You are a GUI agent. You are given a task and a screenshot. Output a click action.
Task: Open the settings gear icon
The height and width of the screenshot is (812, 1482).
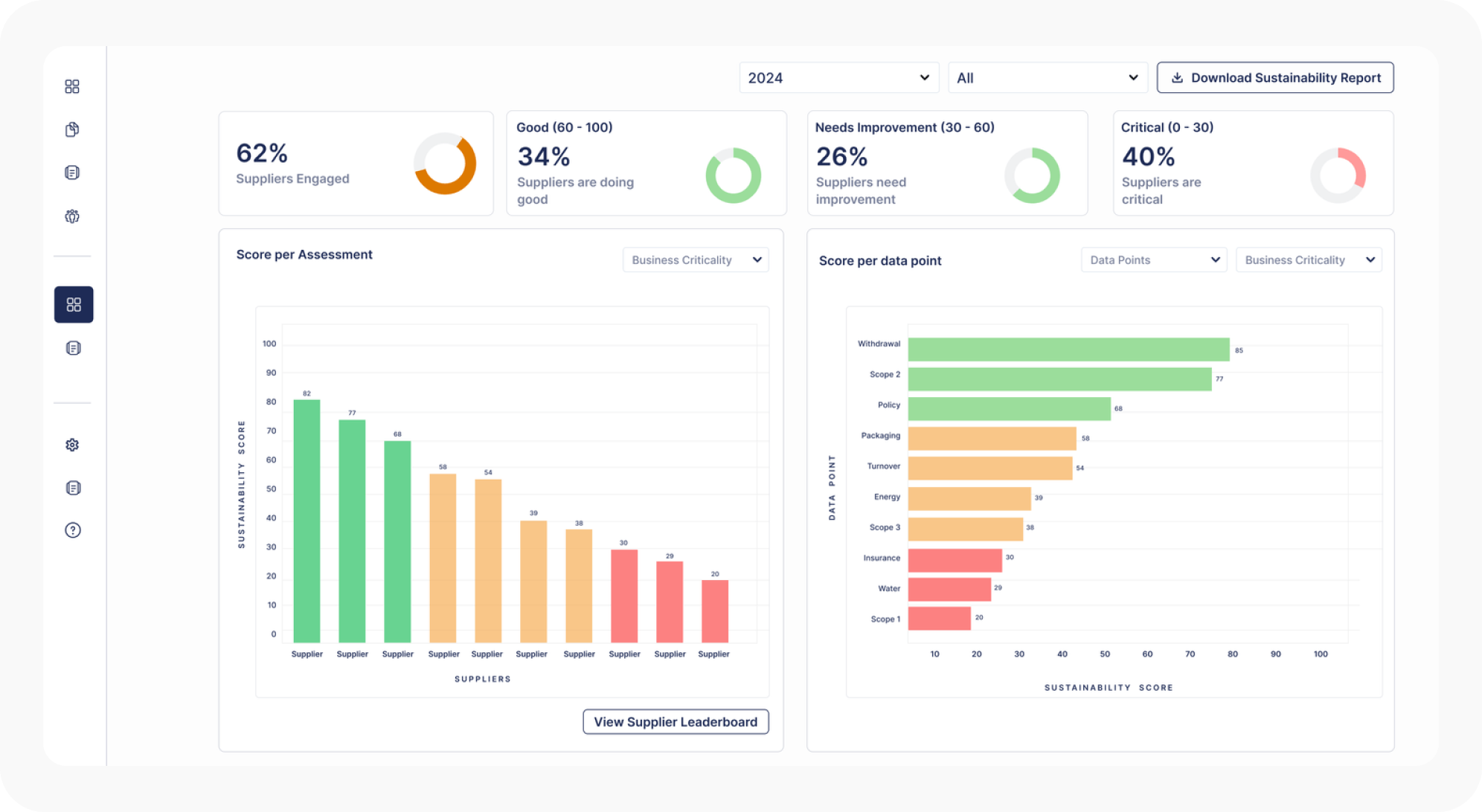(x=72, y=445)
